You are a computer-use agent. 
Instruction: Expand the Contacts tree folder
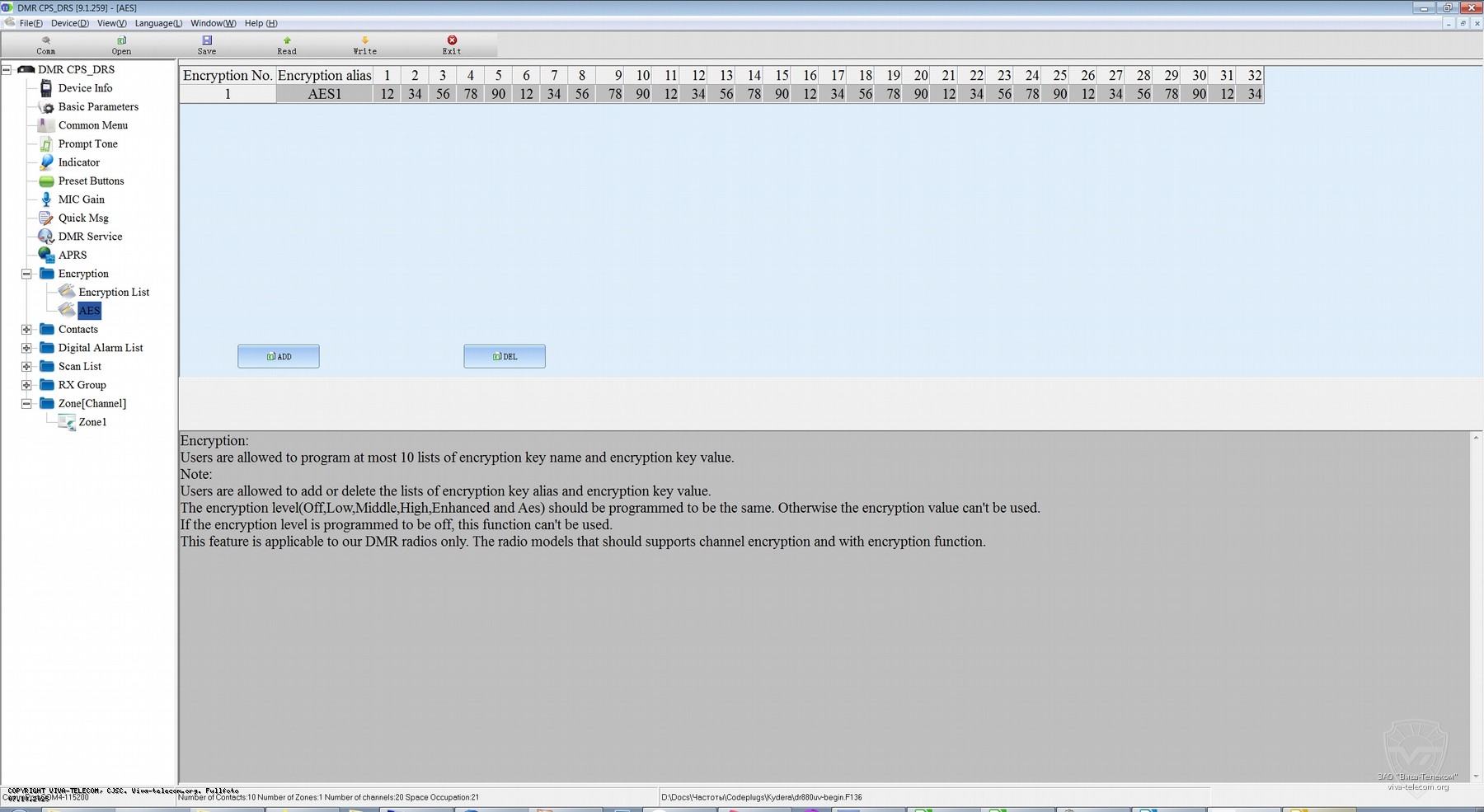coord(26,329)
